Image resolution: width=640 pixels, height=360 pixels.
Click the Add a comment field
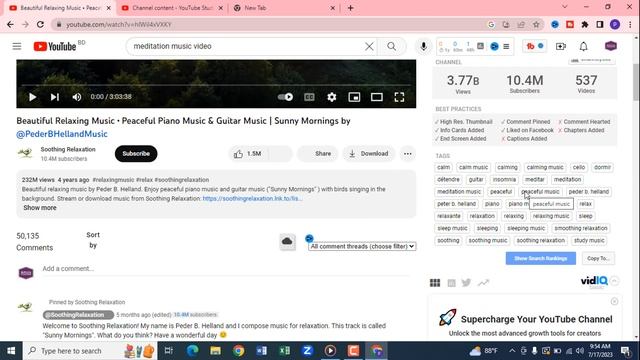[x=226, y=269]
